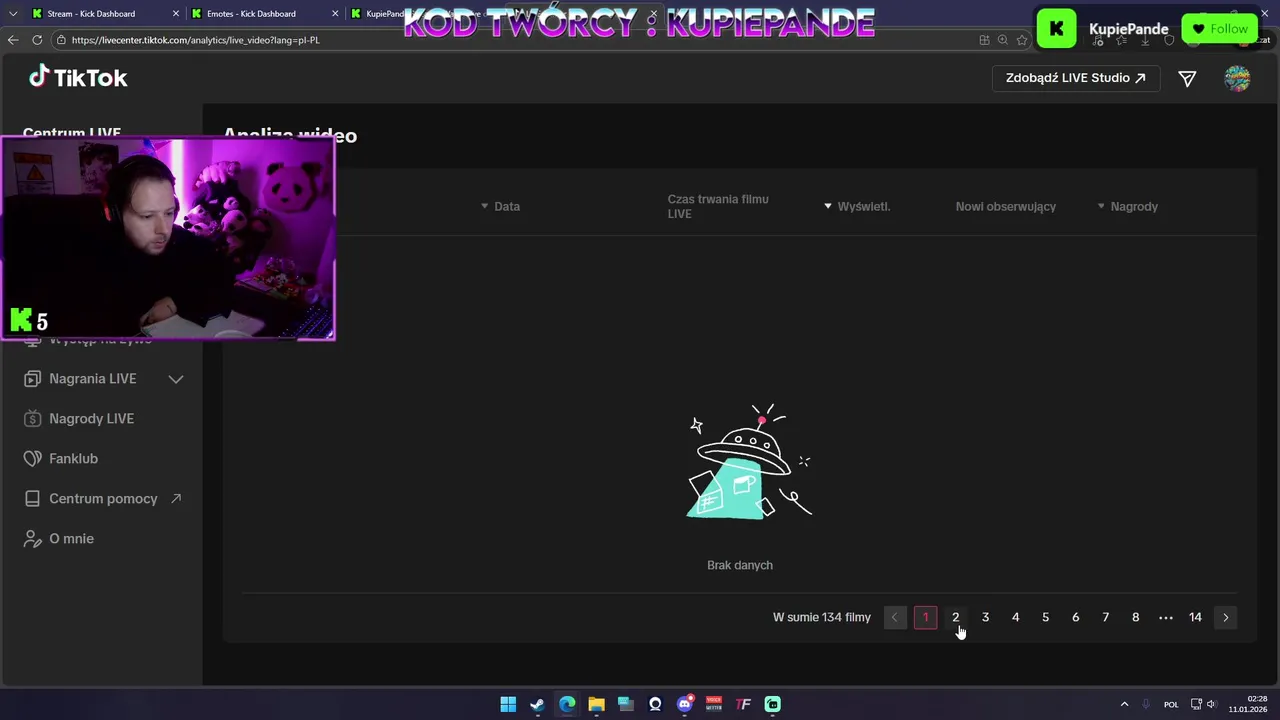Click the volume speaker tray icon
This screenshot has width=1280, height=720.
click(x=1211, y=704)
